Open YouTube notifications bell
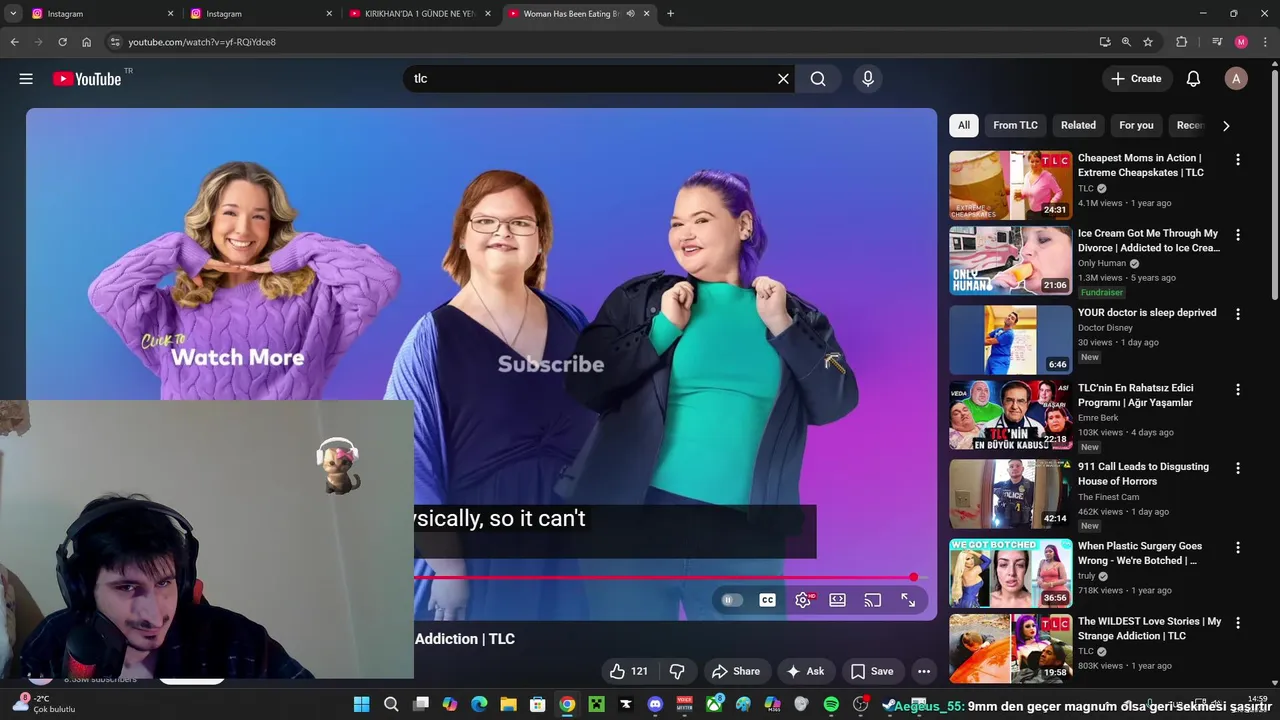Viewport: 1280px width, 720px height. tap(1193, 79)
